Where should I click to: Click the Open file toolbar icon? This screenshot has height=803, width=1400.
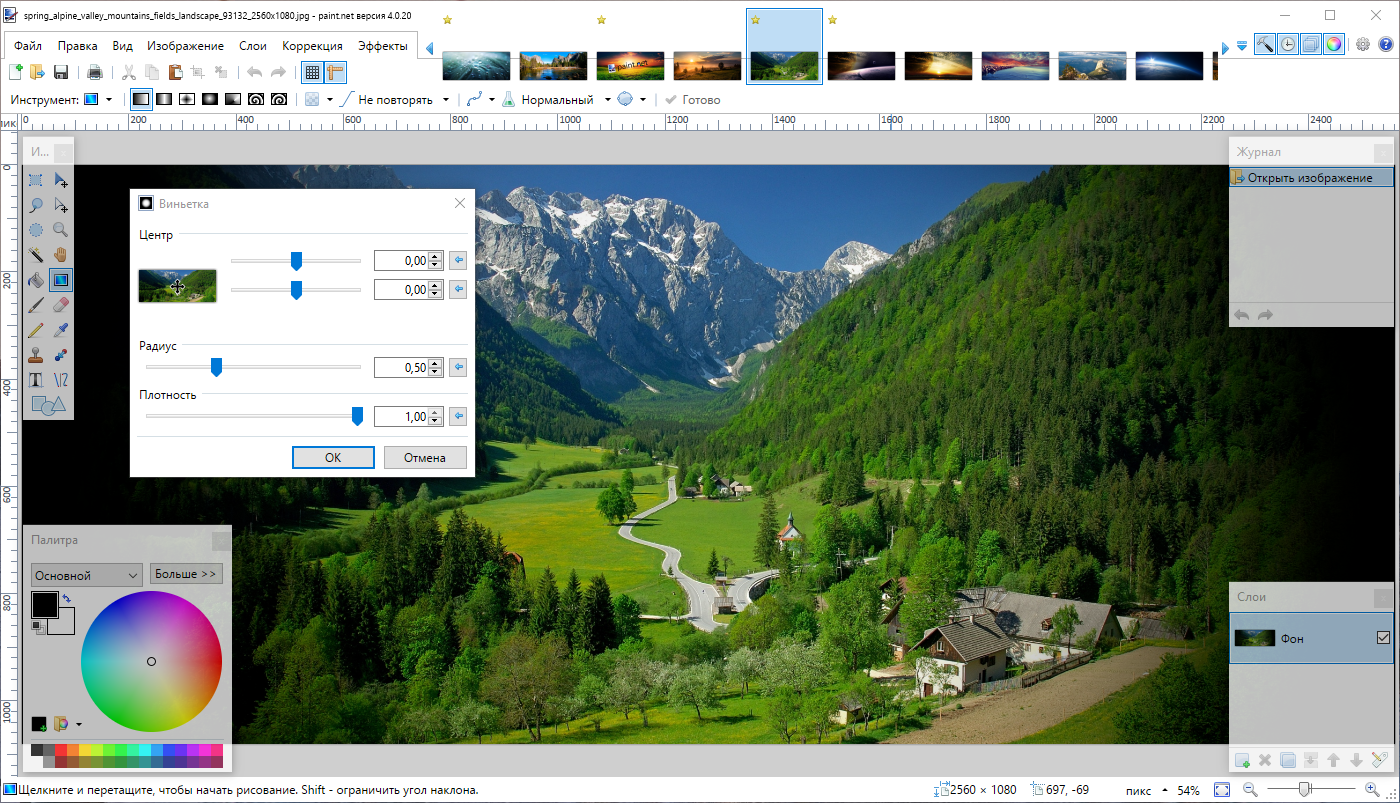38,72
